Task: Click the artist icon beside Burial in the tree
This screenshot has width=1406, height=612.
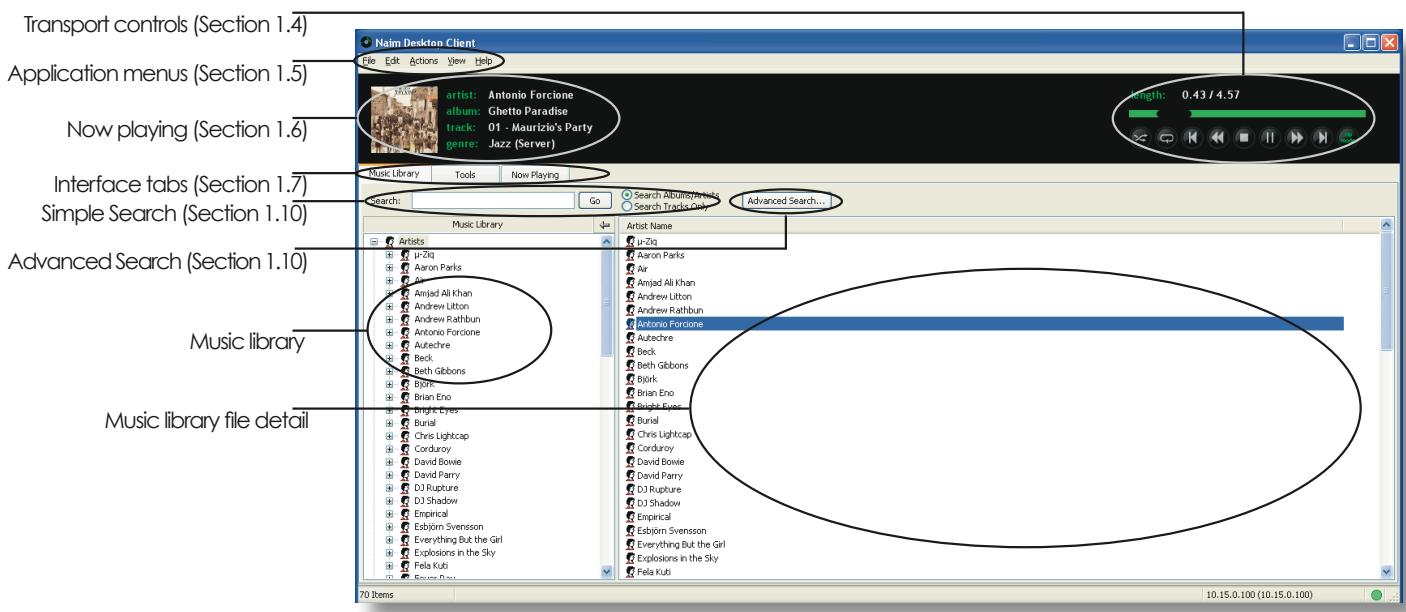Action: (x=406, y=423)
